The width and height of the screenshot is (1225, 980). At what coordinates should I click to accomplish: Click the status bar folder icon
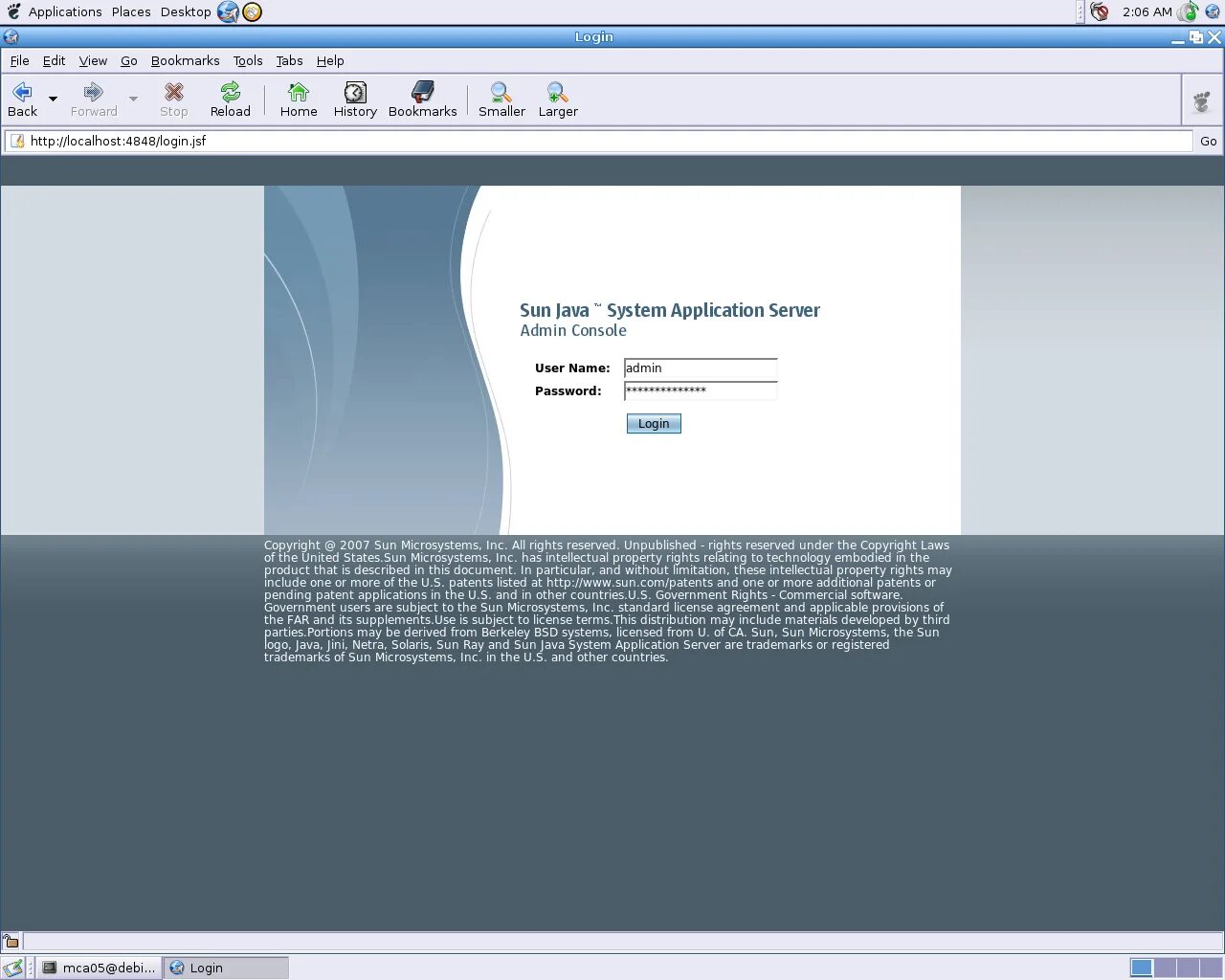[x=11, y=942]
